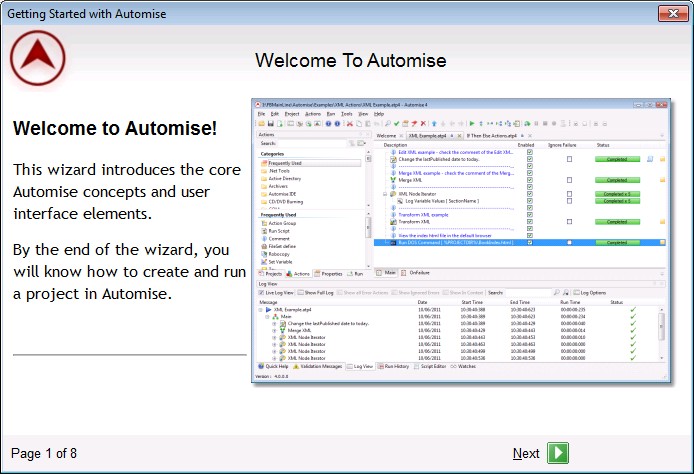
Task: Click the underlined "Next" label
Action: [x=526, y=454]
